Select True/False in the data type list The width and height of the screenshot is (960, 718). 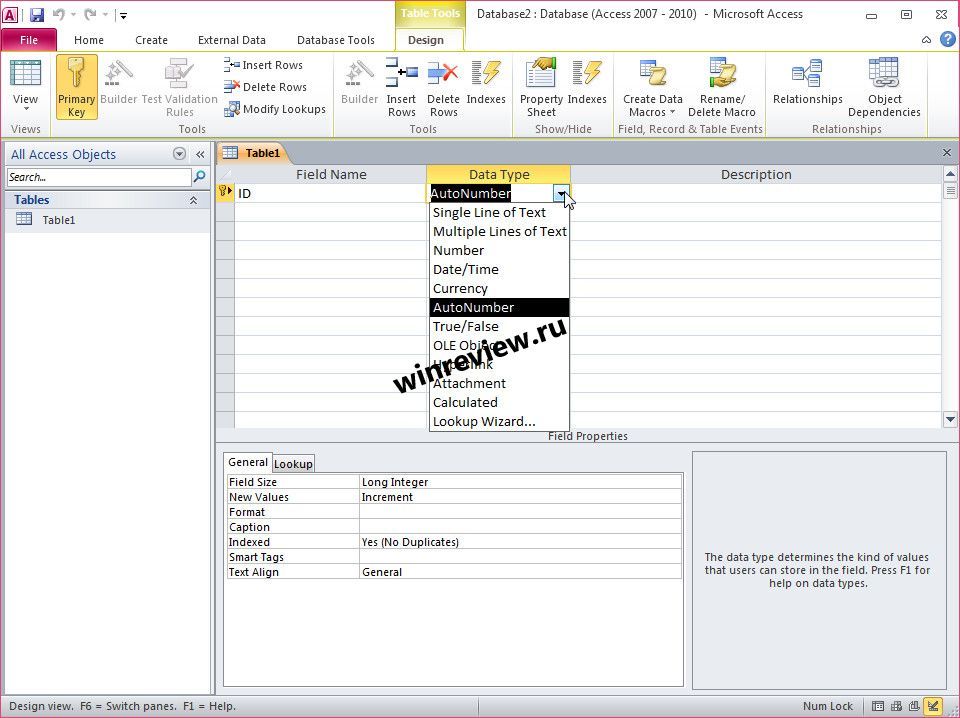500,326
